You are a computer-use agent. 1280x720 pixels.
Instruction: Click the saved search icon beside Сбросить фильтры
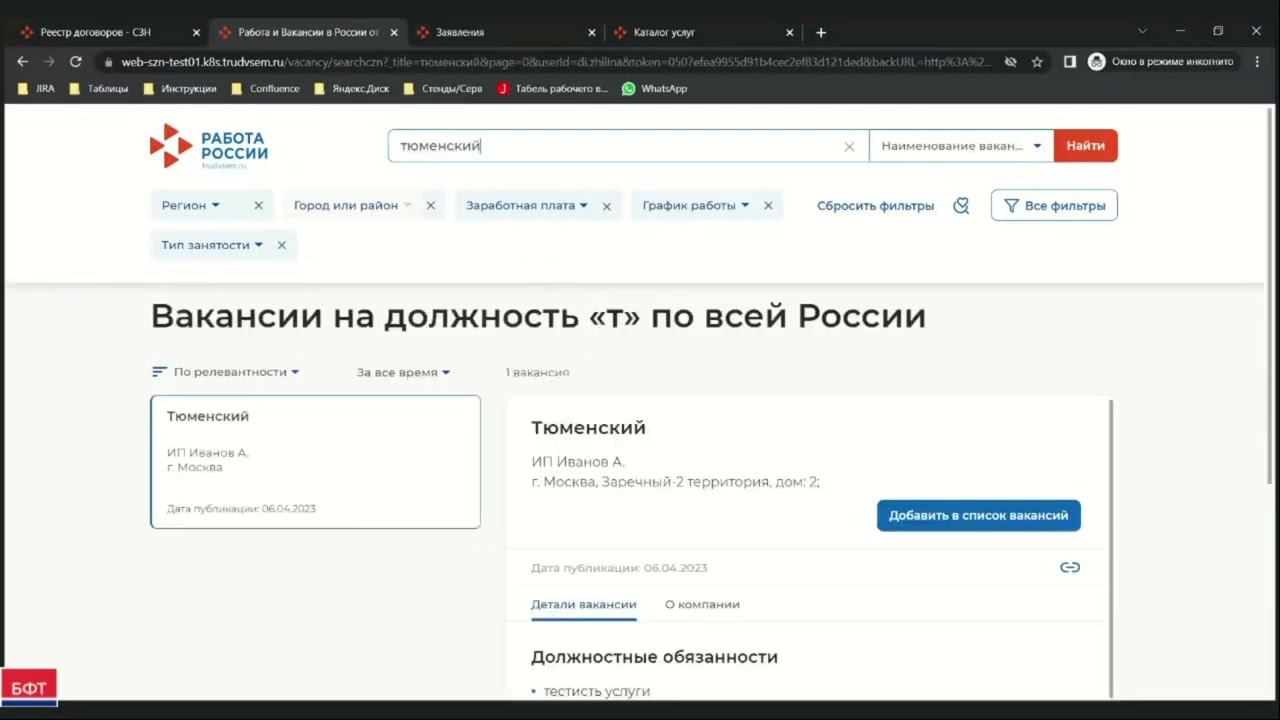point(961,205)
